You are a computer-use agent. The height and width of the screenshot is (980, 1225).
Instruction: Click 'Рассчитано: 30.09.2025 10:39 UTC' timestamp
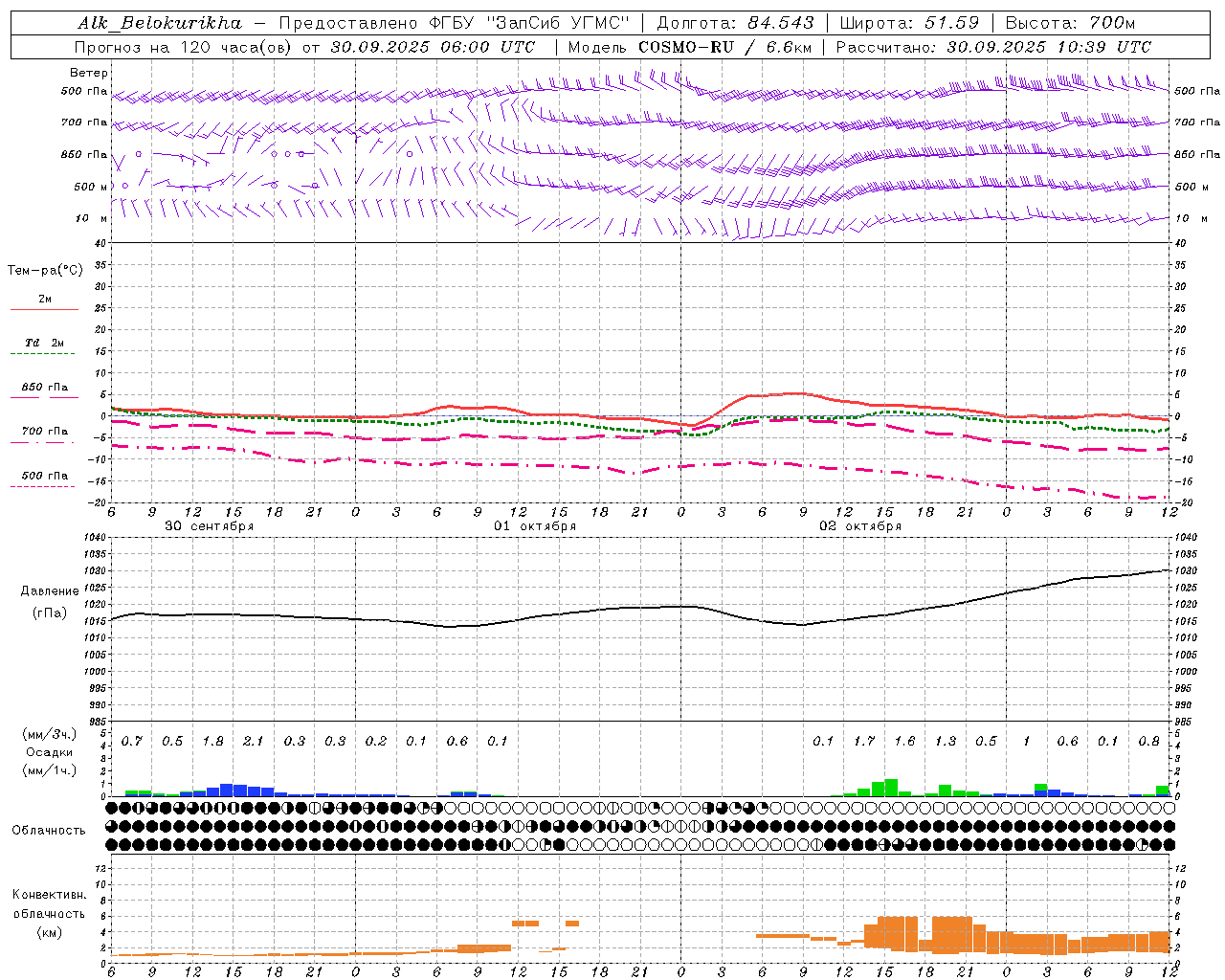(x=993, y=47)
